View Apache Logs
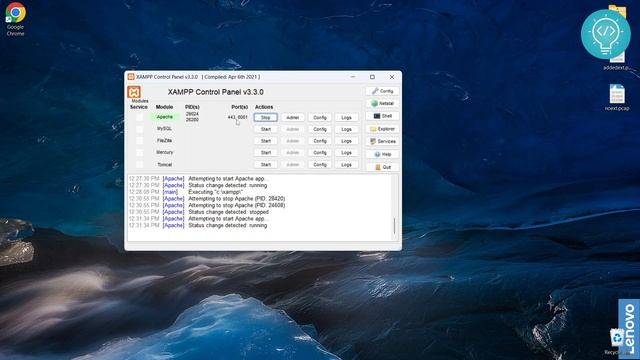This screenshot has height=360, width=640. point(347,118)
